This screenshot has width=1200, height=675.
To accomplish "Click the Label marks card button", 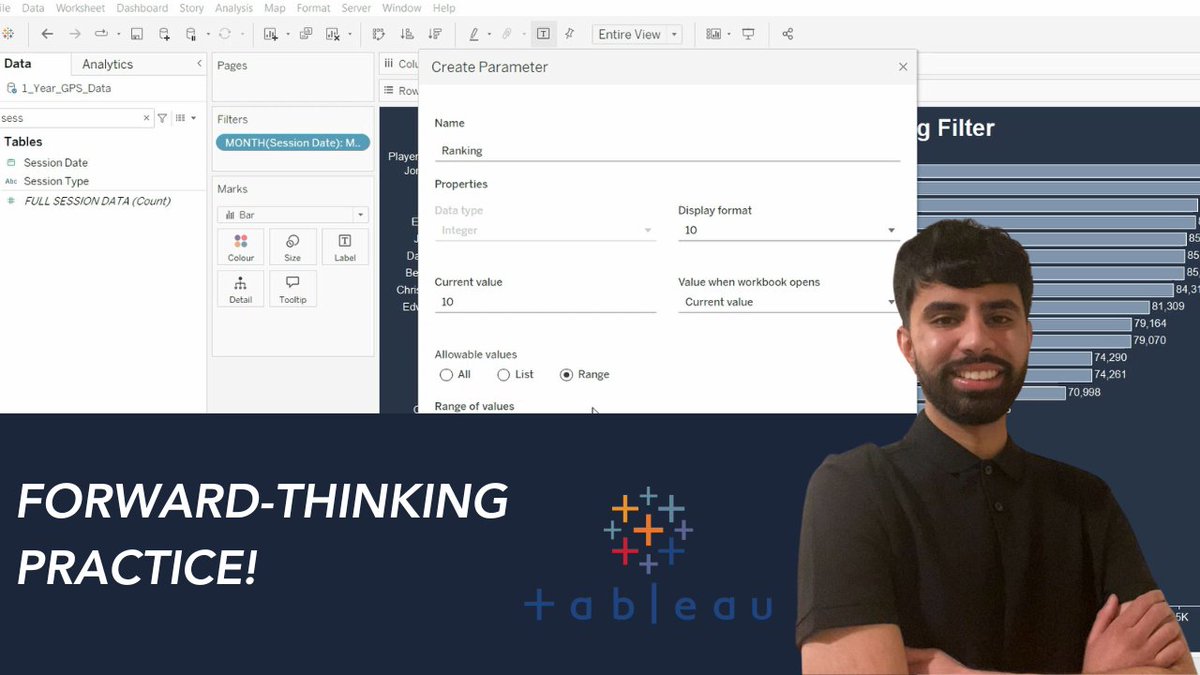I will click(345, 247).
